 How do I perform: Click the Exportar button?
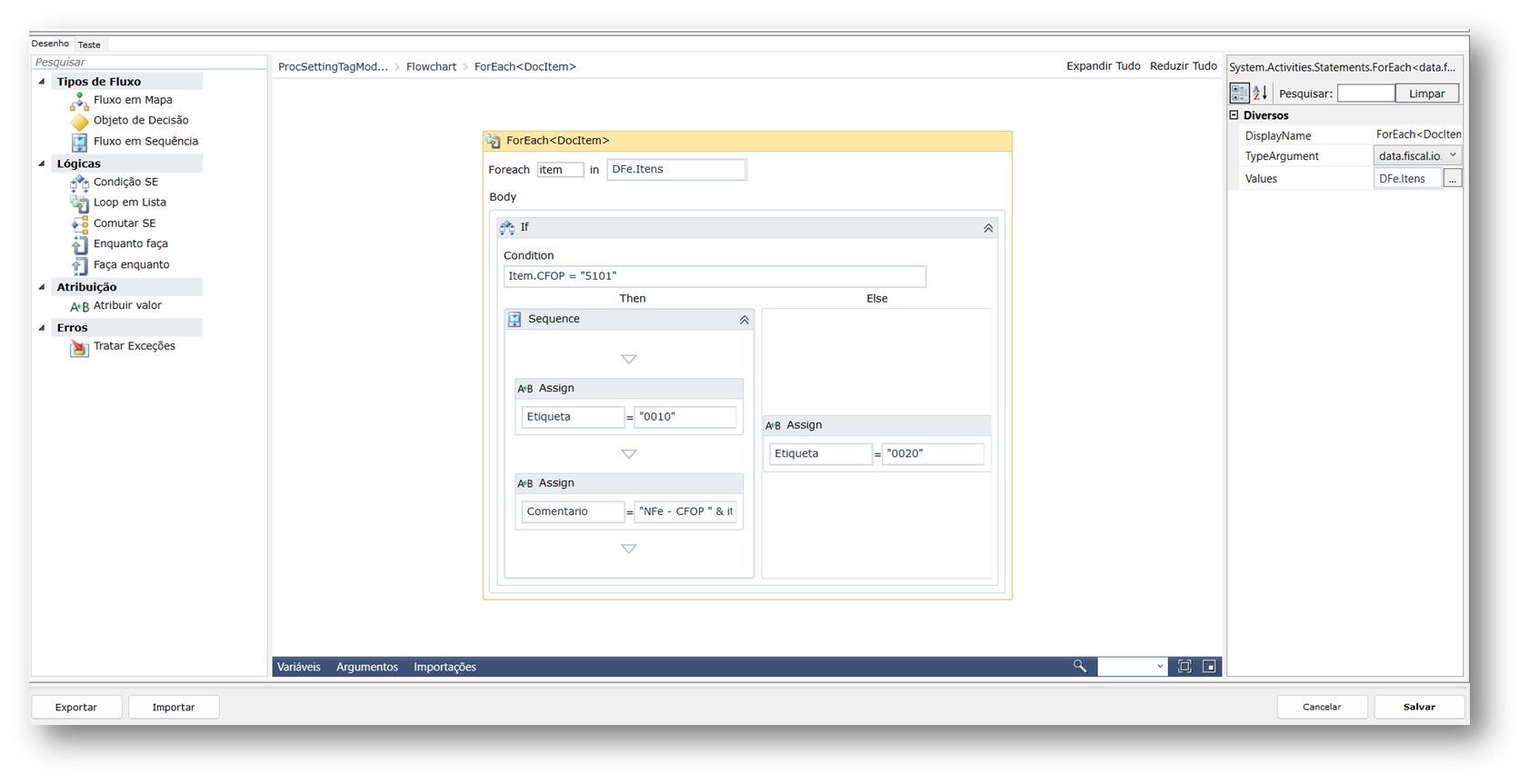pos(76,707)
